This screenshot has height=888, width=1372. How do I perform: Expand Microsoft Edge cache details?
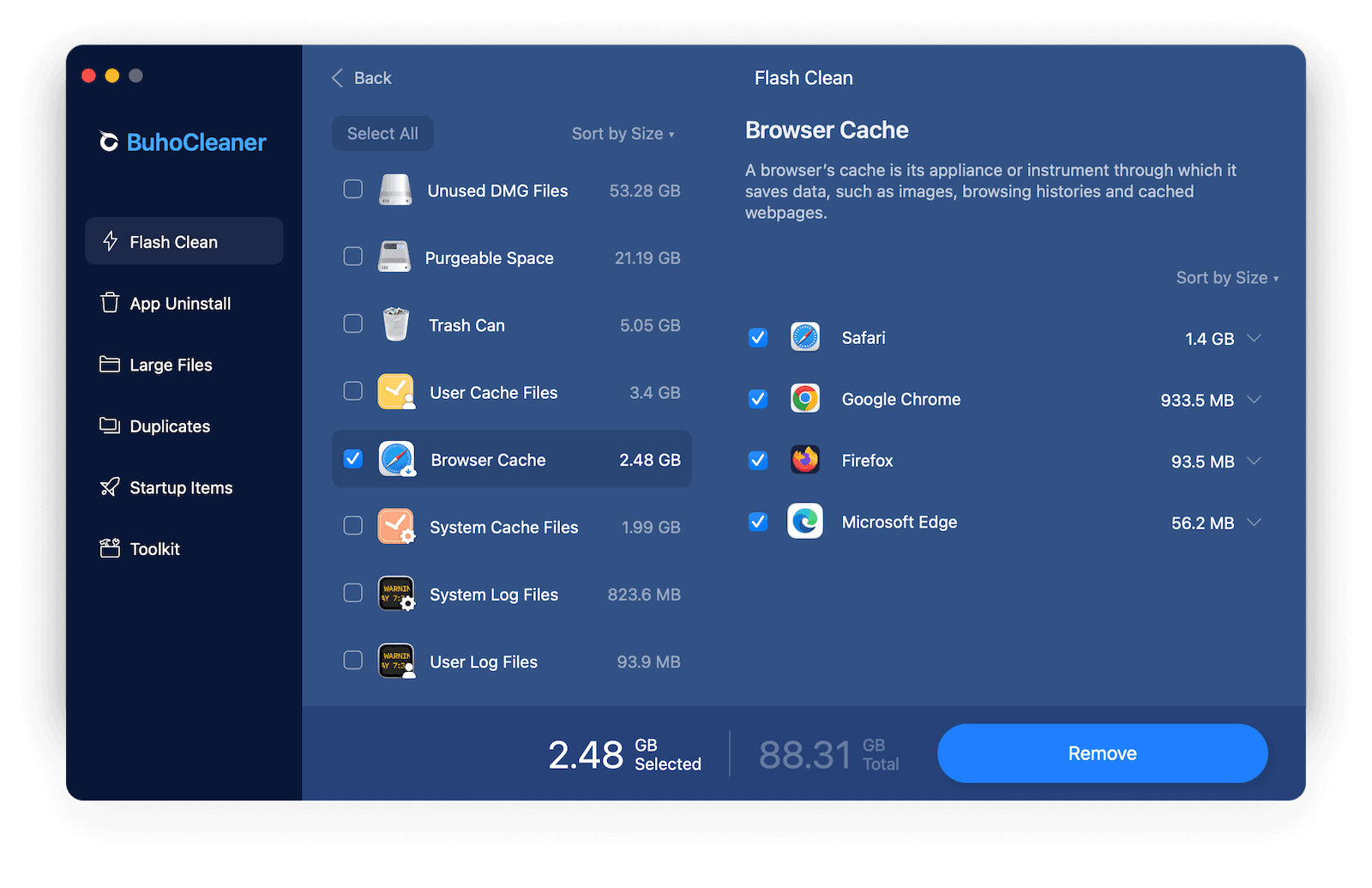tap(1255, 522)
